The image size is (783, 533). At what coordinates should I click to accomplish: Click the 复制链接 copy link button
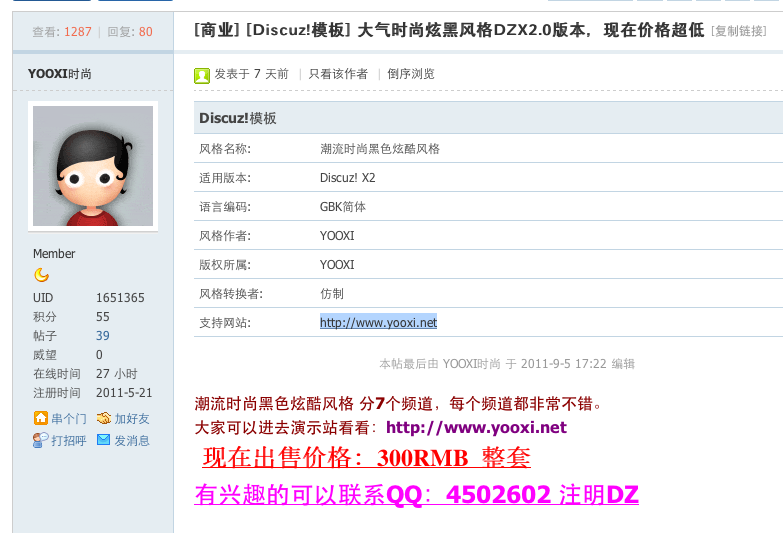[x=739, y=31]
